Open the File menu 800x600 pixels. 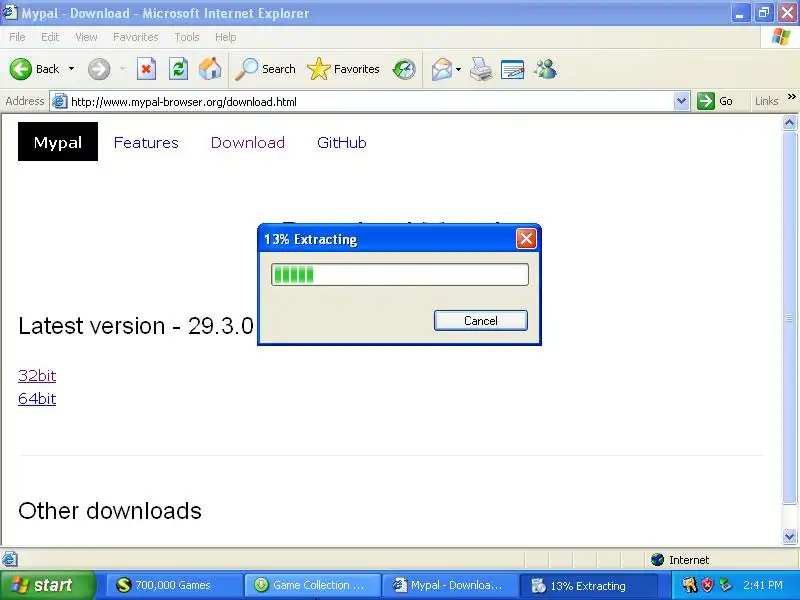click(x=17, y=37)
